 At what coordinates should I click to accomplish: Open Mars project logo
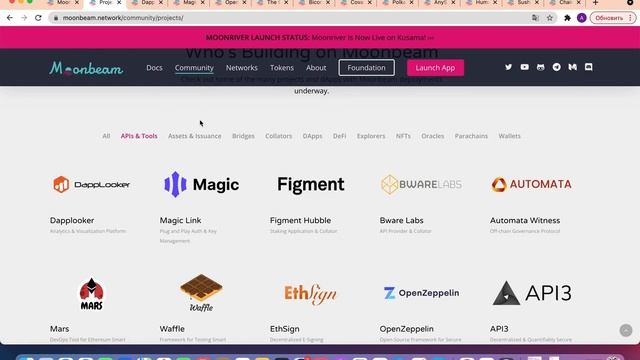91,294
